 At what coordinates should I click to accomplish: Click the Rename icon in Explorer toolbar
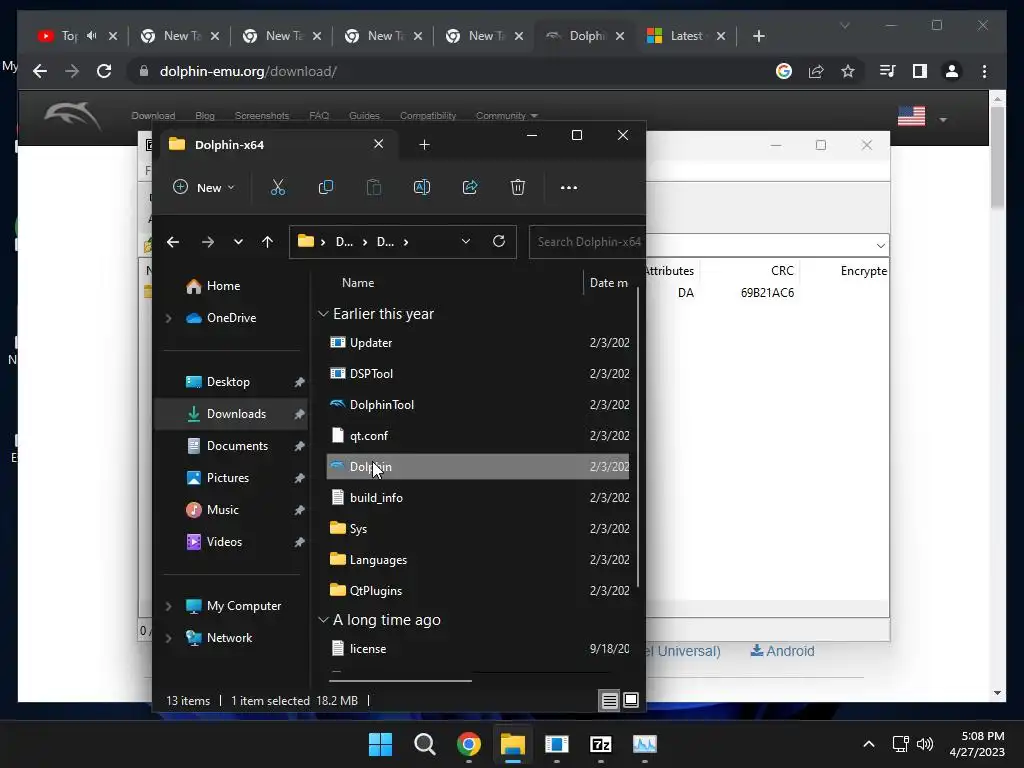(422, 187)
